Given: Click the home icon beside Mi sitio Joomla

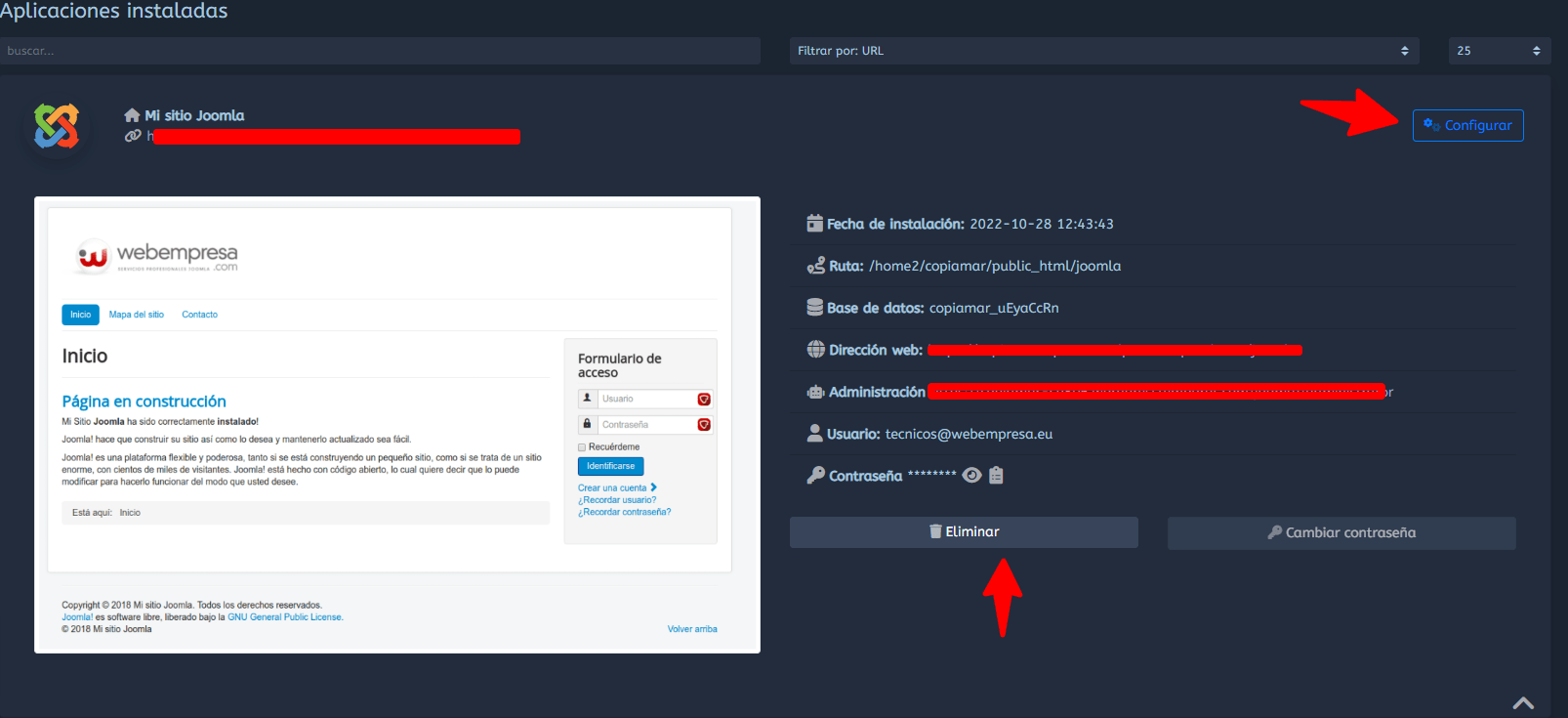Looking at the screenshot, I should (132, 115).
